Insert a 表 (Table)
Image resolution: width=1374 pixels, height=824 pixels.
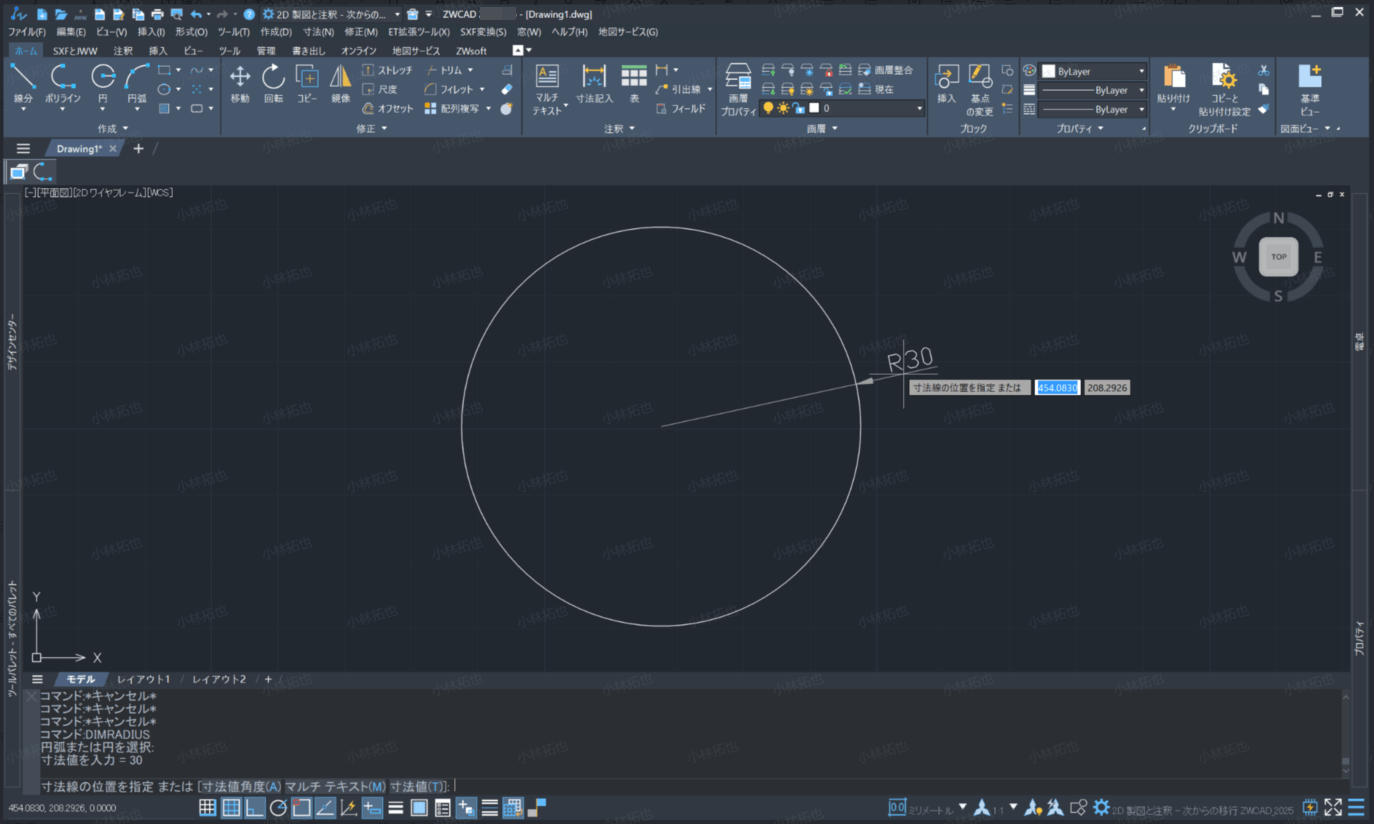click(x=634, y=84)
